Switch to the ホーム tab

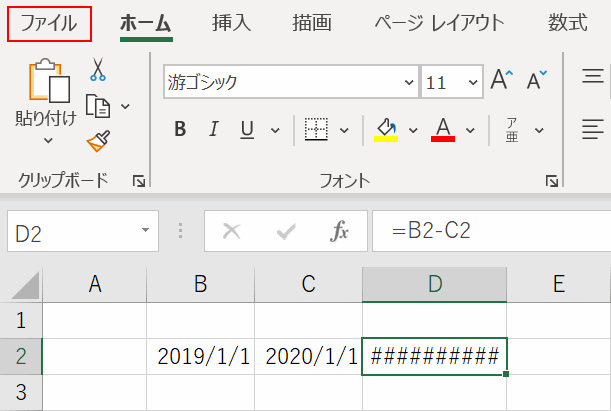(146, 23)
